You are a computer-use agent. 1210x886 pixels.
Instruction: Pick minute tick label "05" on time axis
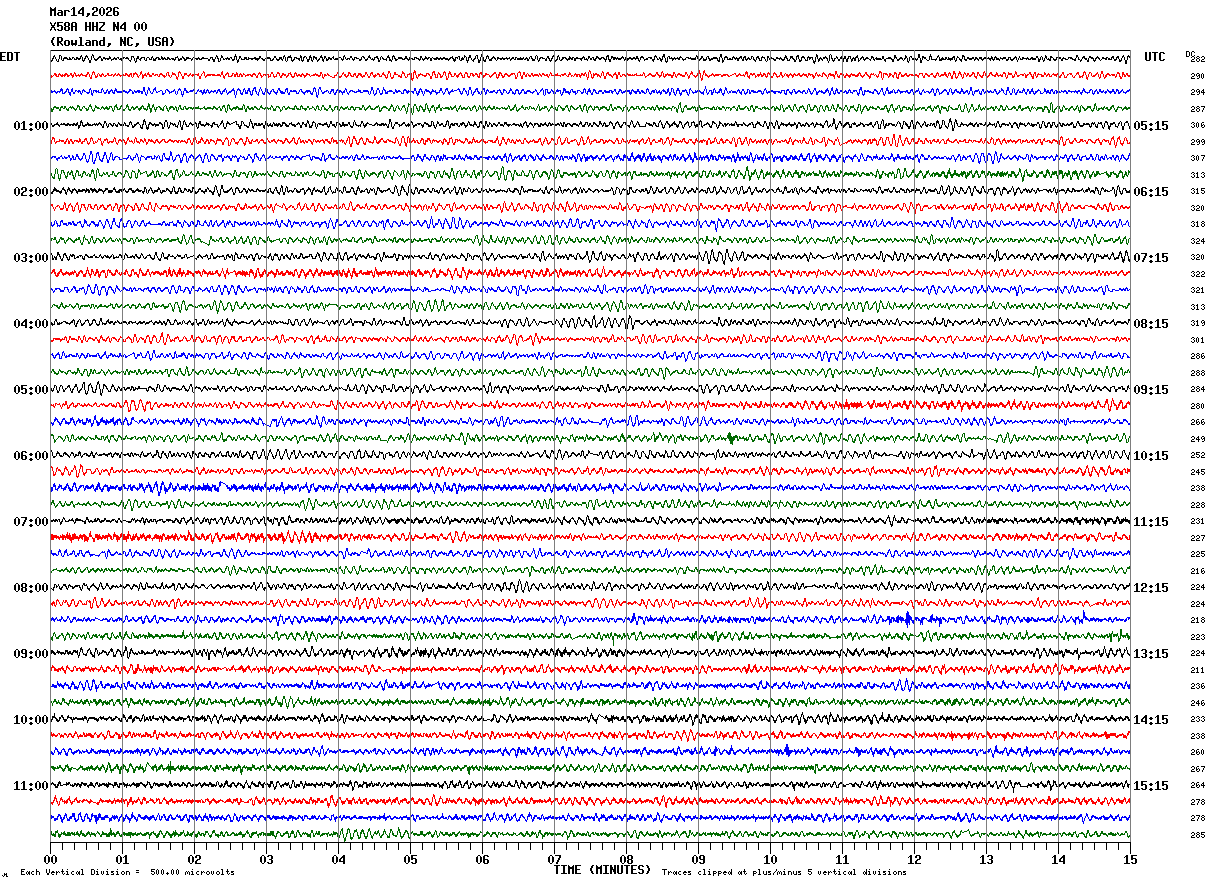pos(410,859)
